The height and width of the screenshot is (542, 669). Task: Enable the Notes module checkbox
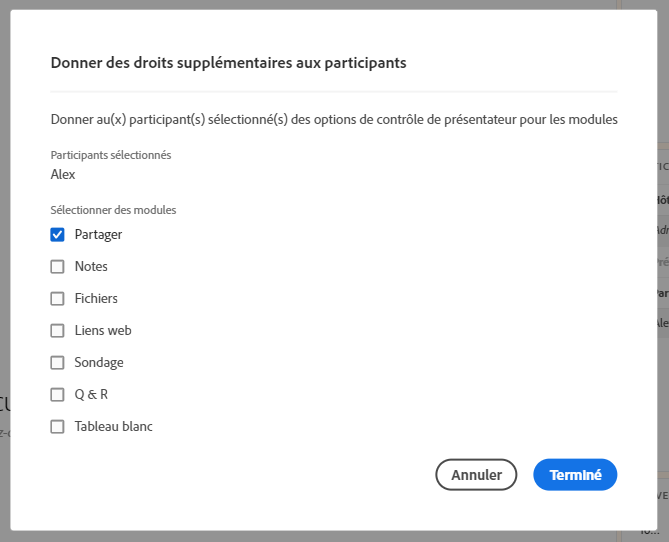[x=58, y=267]
